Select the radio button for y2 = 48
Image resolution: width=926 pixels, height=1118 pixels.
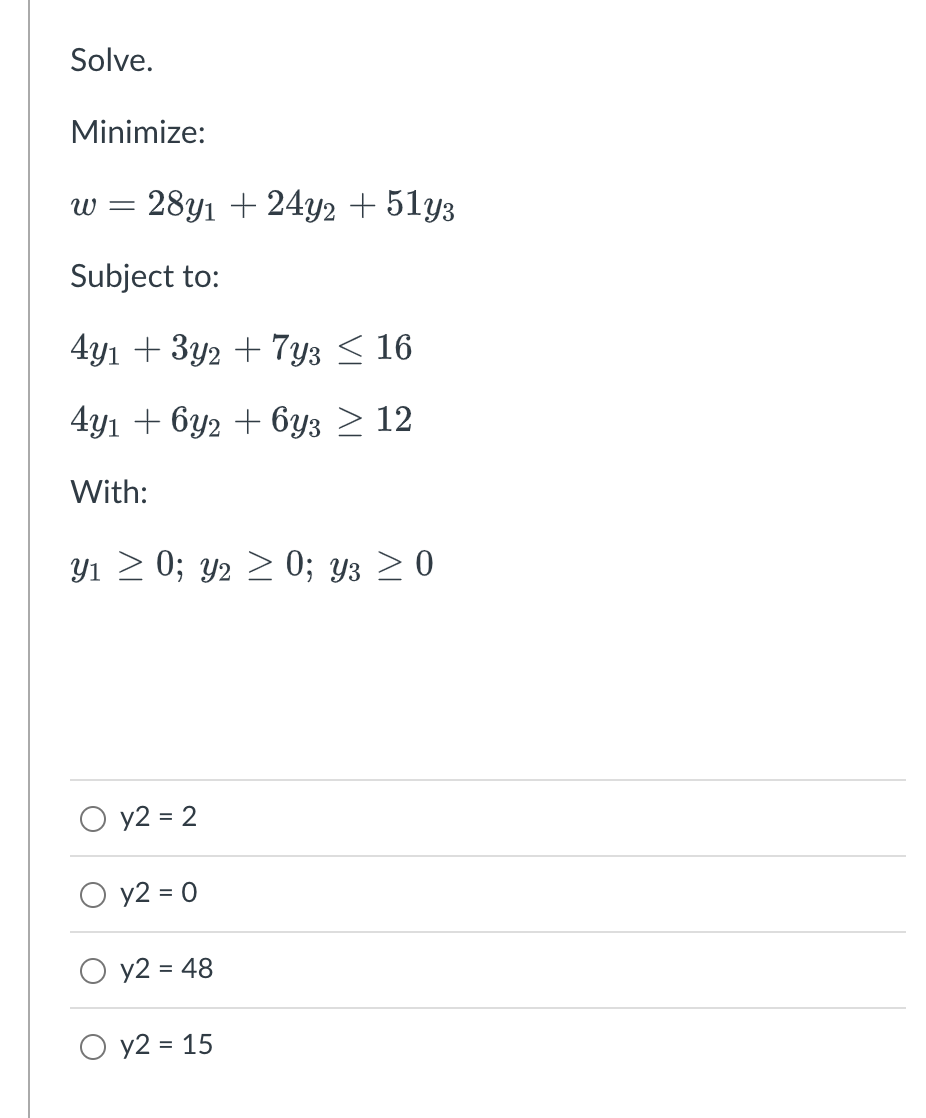(92, 970)
